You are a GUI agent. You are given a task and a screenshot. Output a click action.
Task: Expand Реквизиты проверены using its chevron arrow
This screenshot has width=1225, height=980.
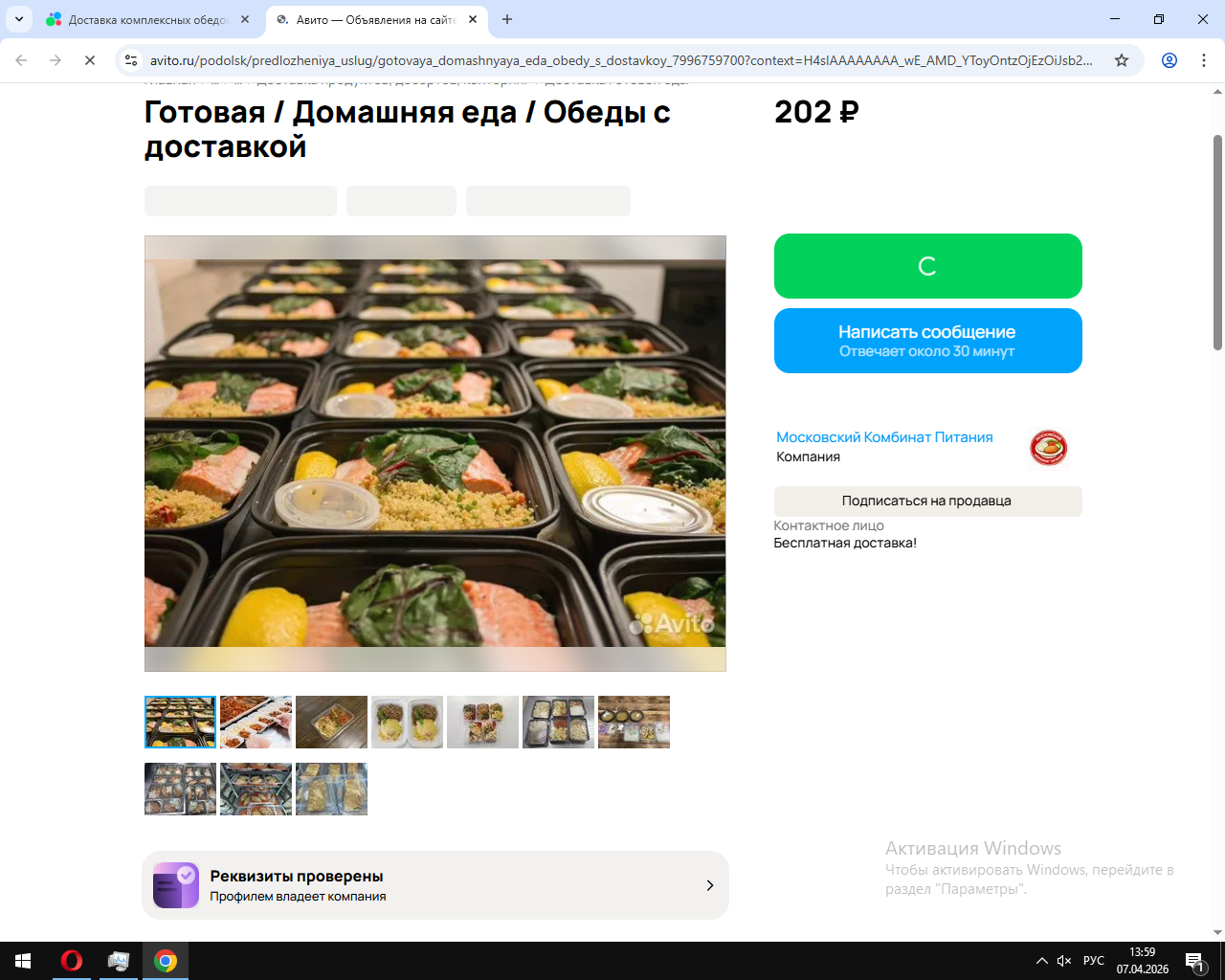point(710,885)
